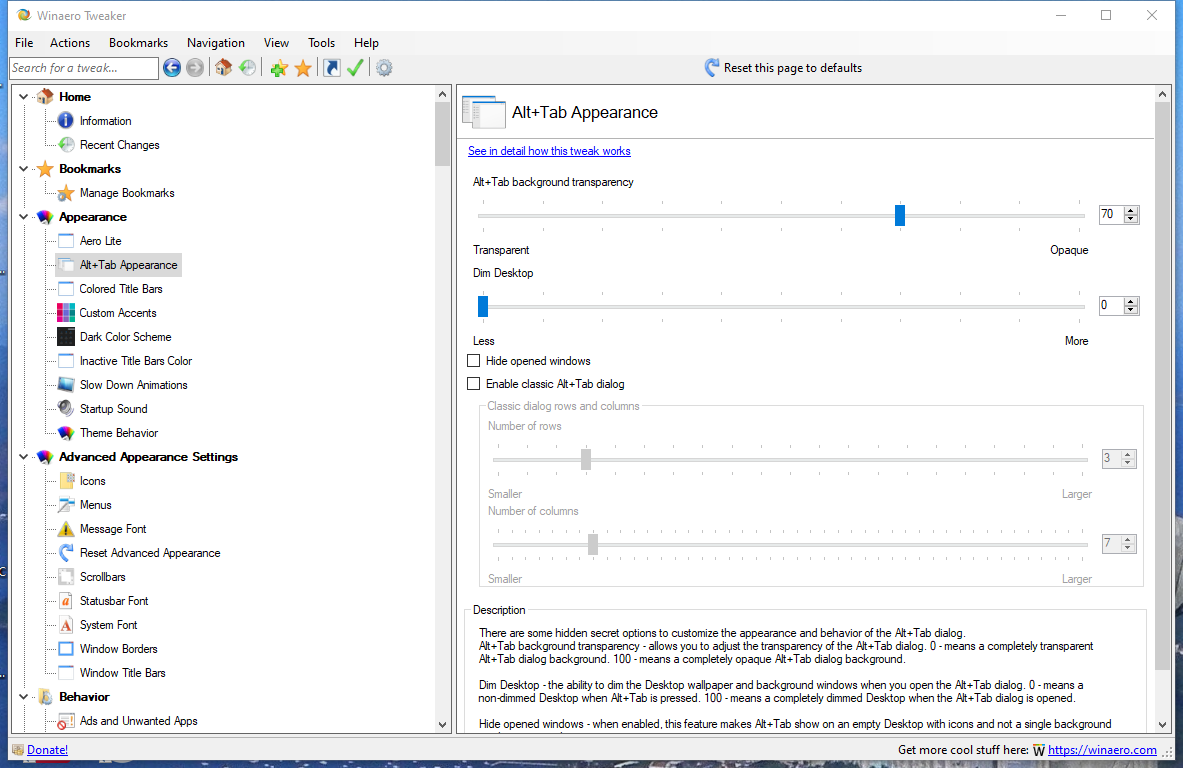This screenshot has height=768, width=1183.
Task: Click the Information icon in the tree
Action: tap(66, 121)
